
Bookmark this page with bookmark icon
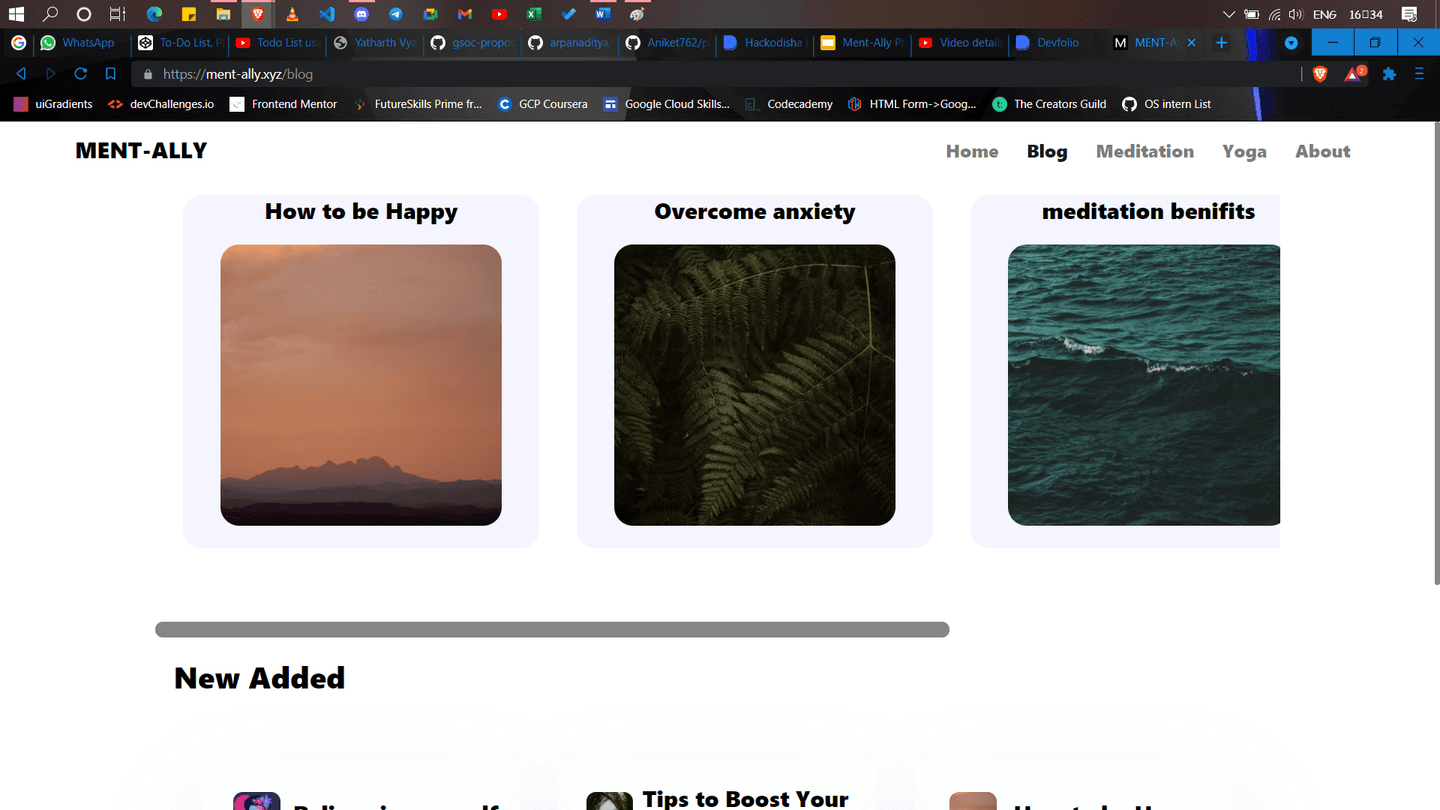111,73
